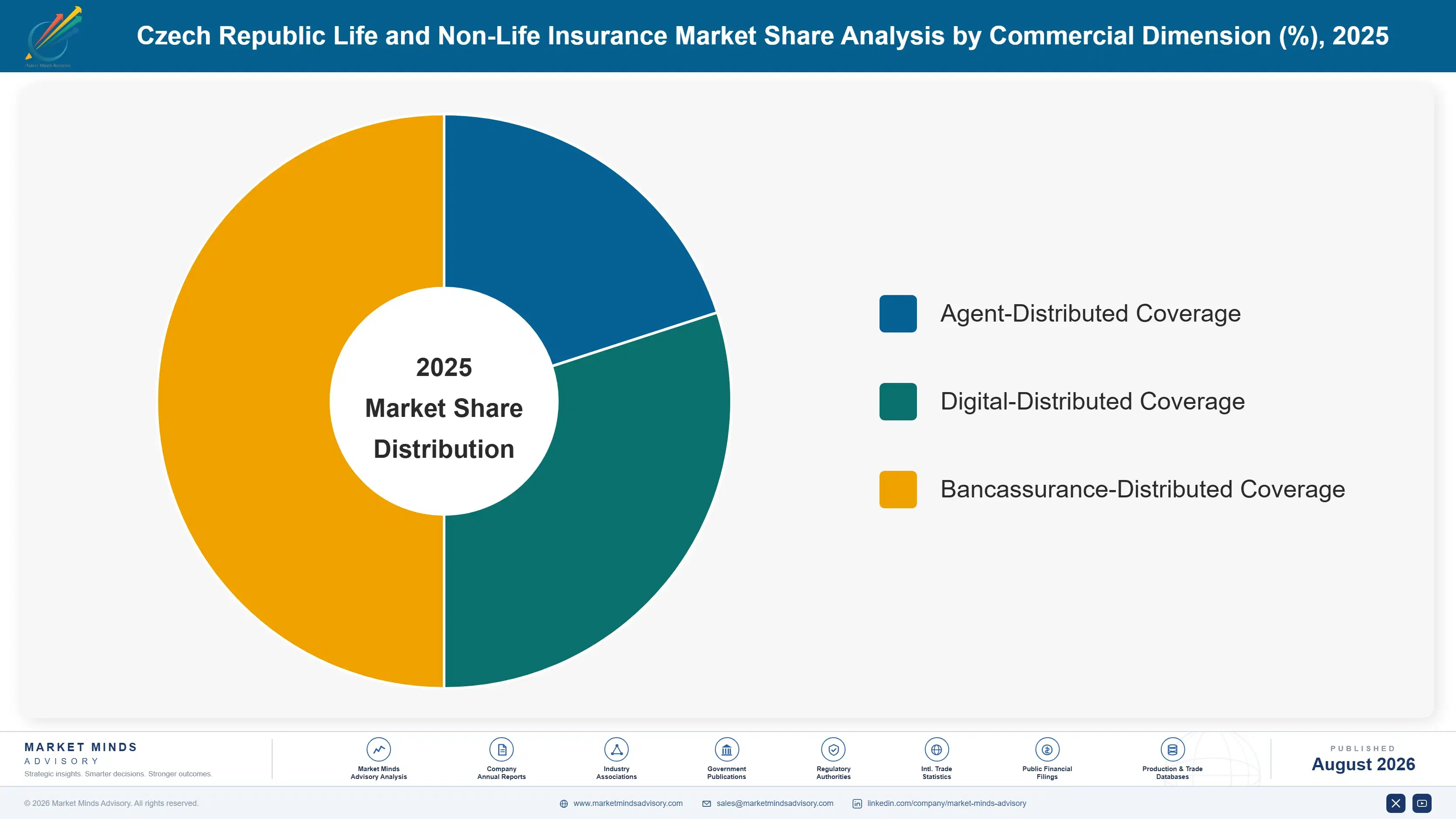Select the Industry Associations network icon

tap(617, 749)
